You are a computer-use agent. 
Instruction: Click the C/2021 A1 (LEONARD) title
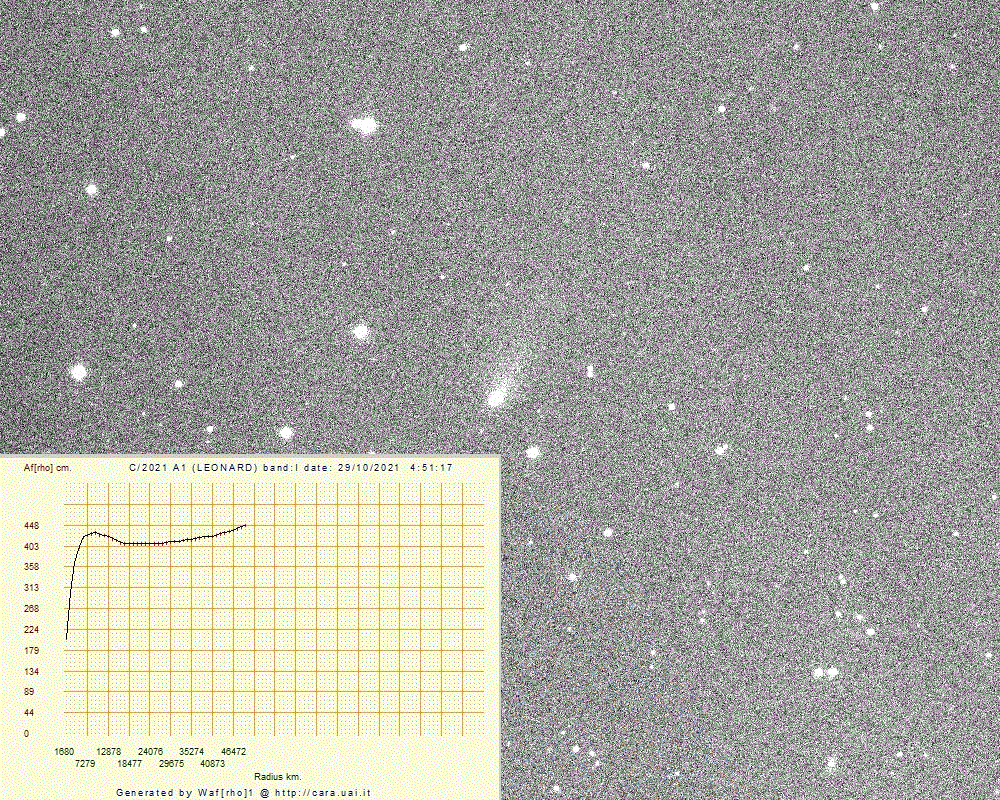click(194, 467)
